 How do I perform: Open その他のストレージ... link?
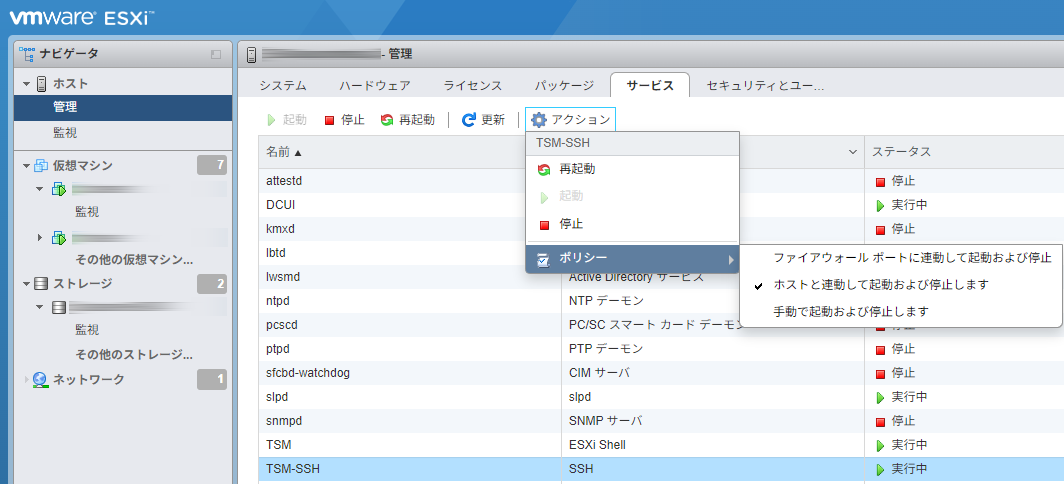[134, 354]
